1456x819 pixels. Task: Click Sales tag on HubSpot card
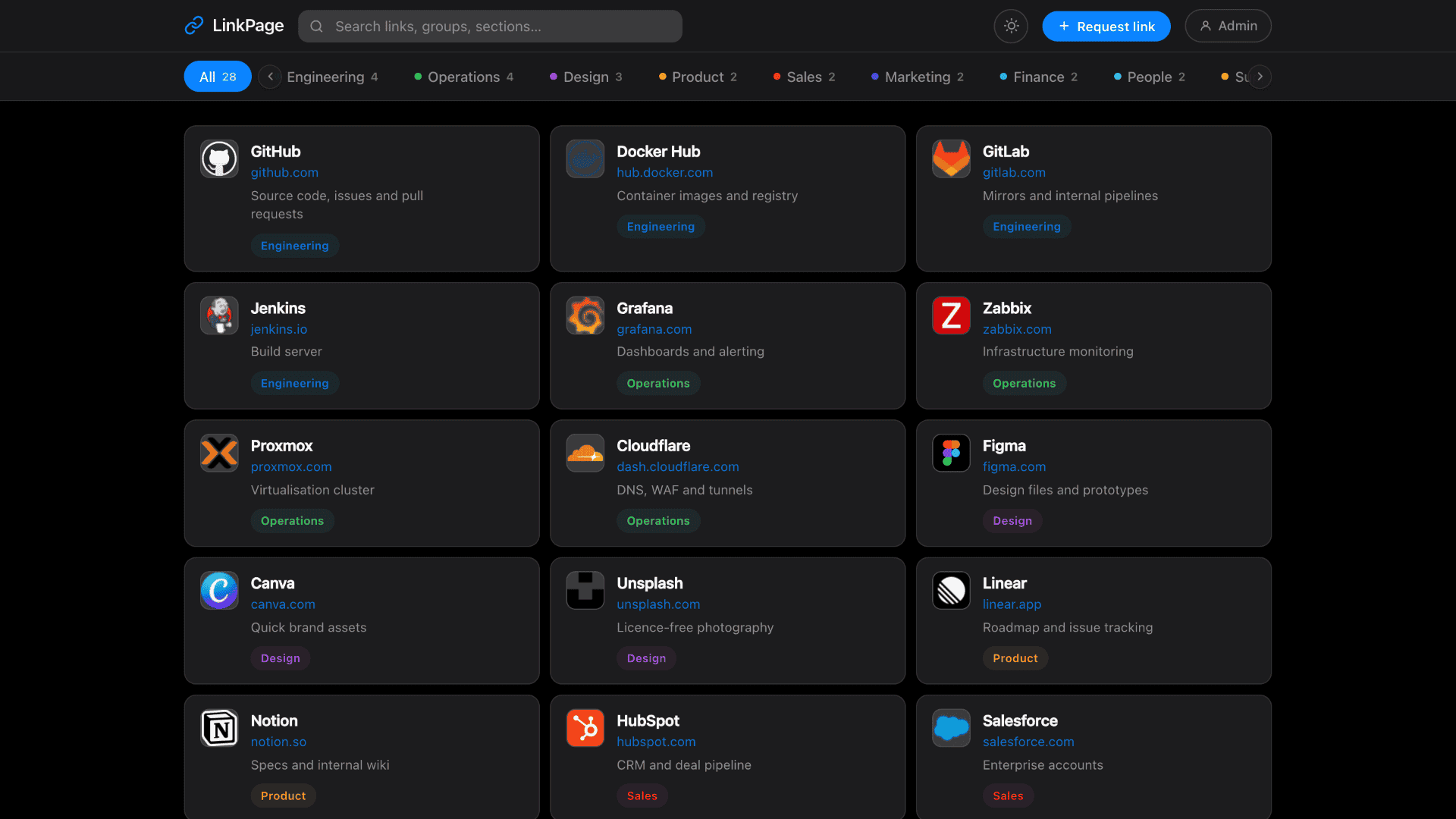tap(642, 796)
